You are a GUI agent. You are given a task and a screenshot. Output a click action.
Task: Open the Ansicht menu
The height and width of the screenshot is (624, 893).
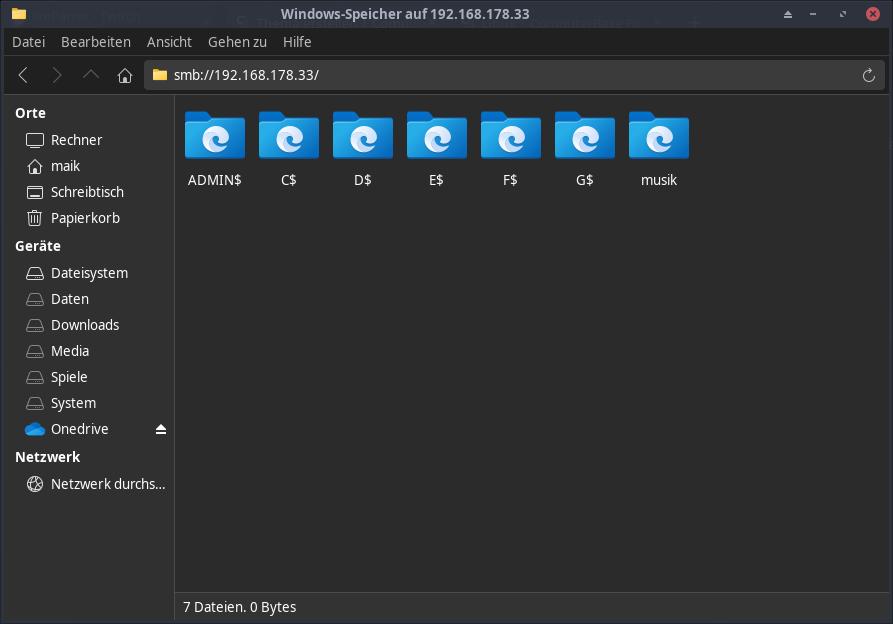click(169, 42)
